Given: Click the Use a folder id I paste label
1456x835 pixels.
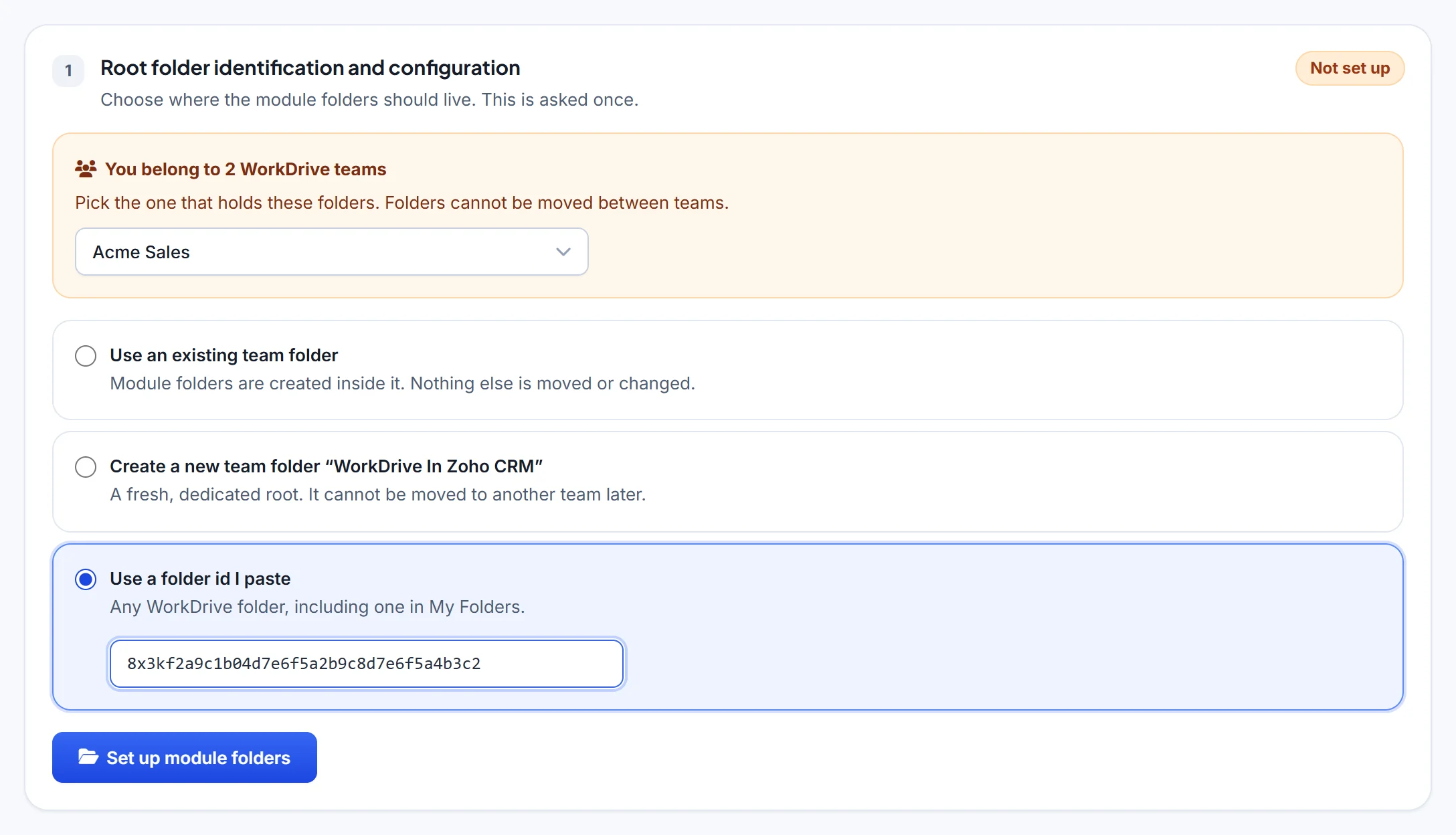Looking at the screenshot, I should [x=200, y=579].
